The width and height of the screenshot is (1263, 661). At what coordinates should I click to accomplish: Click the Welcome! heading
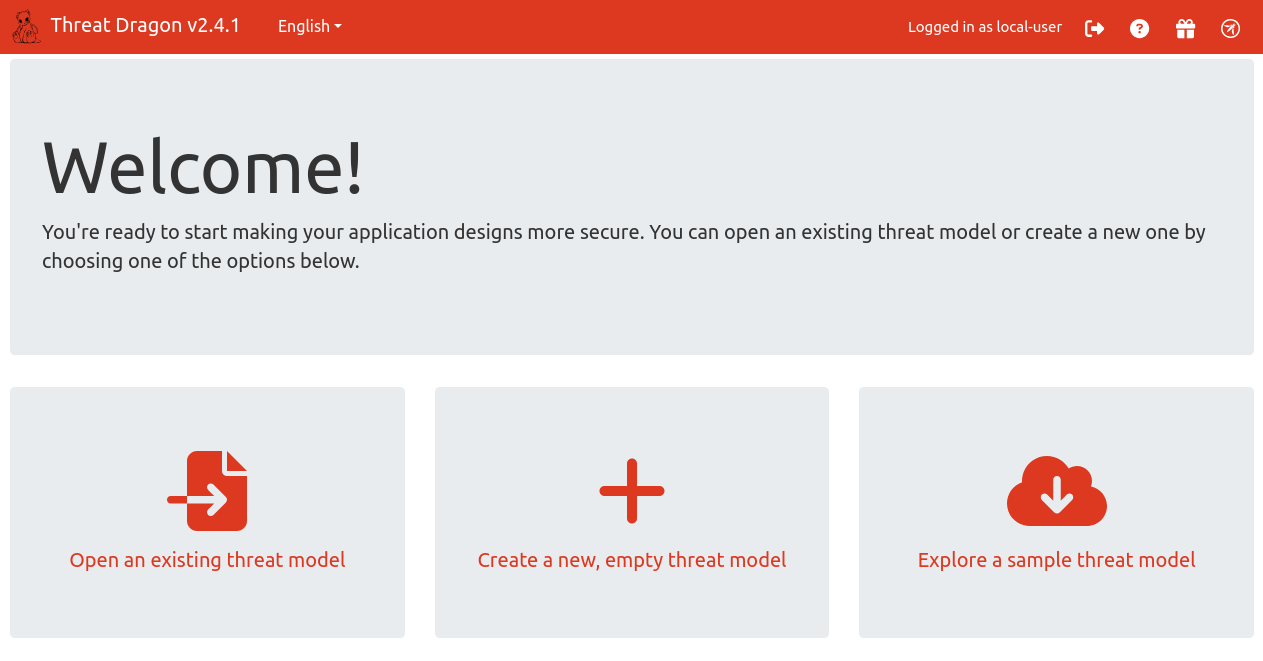(x=204, y=167)
